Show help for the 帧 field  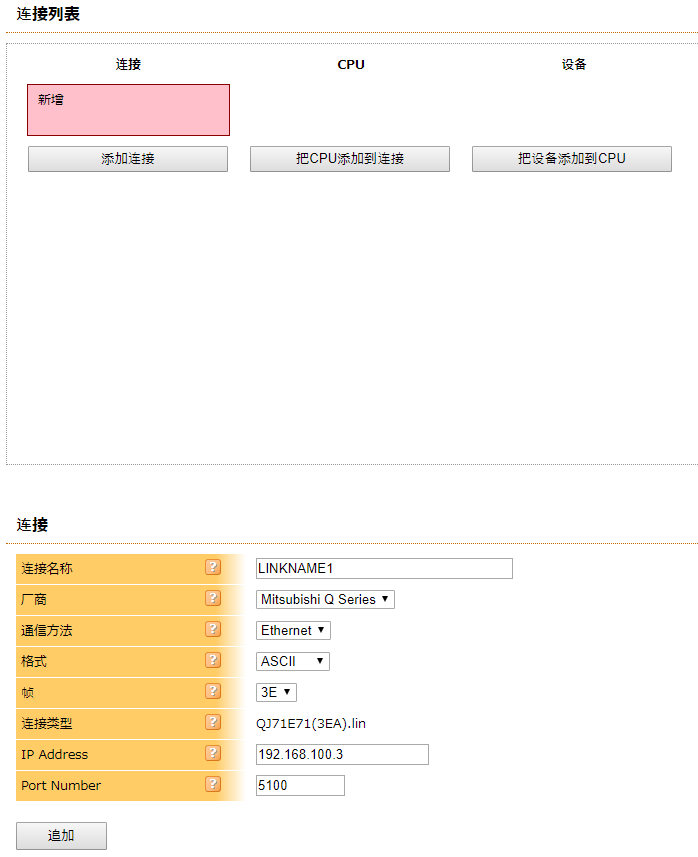(213, 692)
